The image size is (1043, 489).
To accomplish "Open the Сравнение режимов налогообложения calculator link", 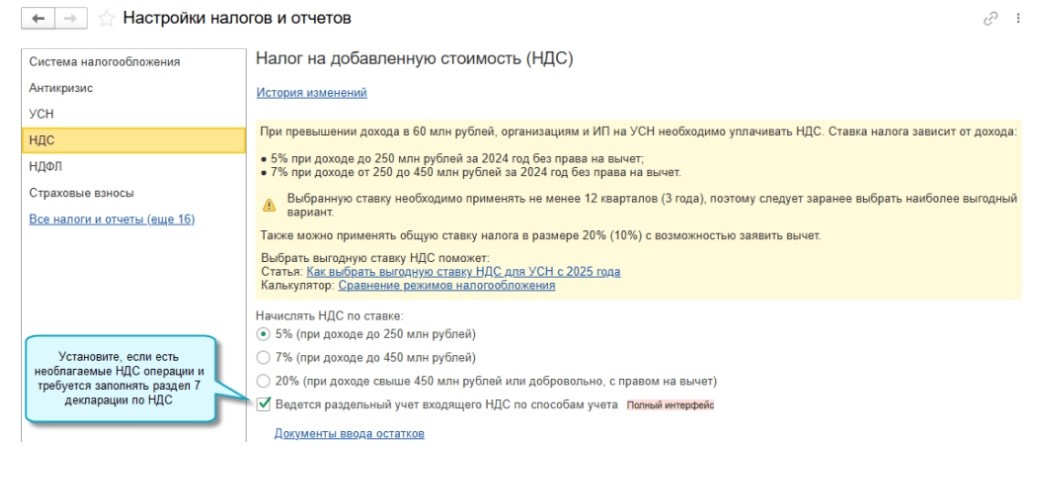I will tap(446, 285).
